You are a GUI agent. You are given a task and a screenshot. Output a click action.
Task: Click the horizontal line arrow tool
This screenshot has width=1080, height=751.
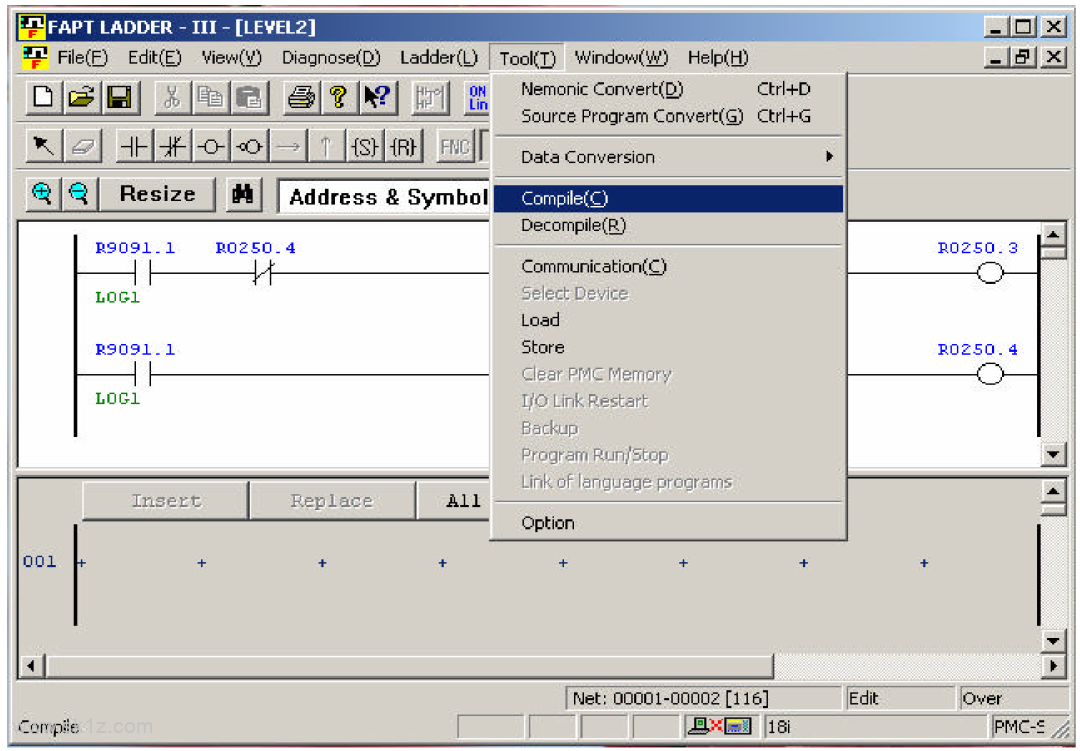pos(289,146)
